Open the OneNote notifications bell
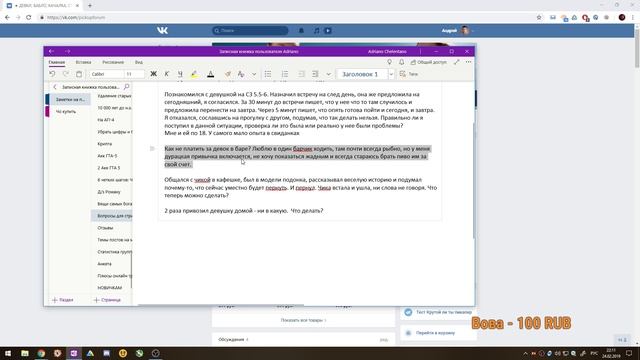The height and width of the screenshot is (360, 640). pyautogui.click(x=402, y=62)
